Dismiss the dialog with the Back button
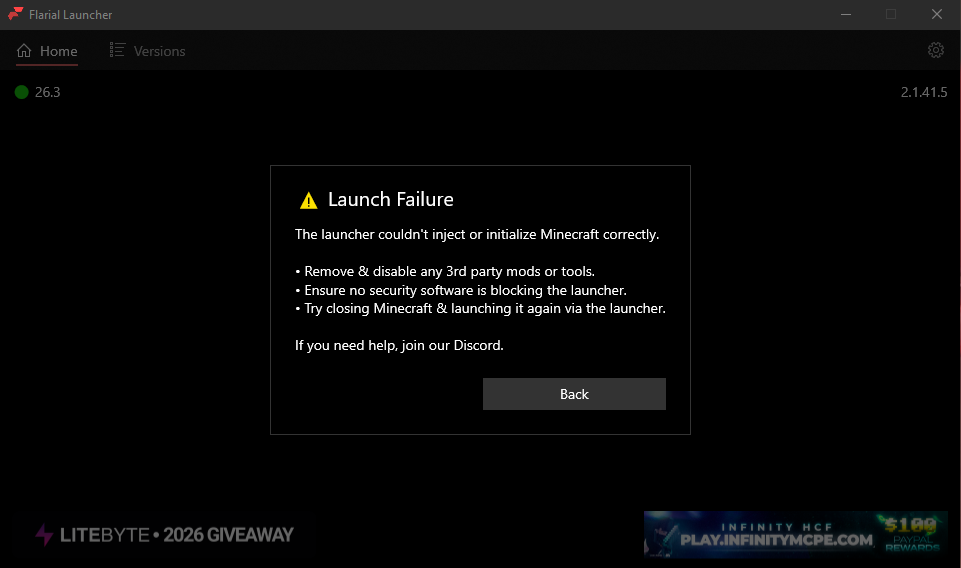The width and height of the screenshot is (961, 568). tap(574, 394)
